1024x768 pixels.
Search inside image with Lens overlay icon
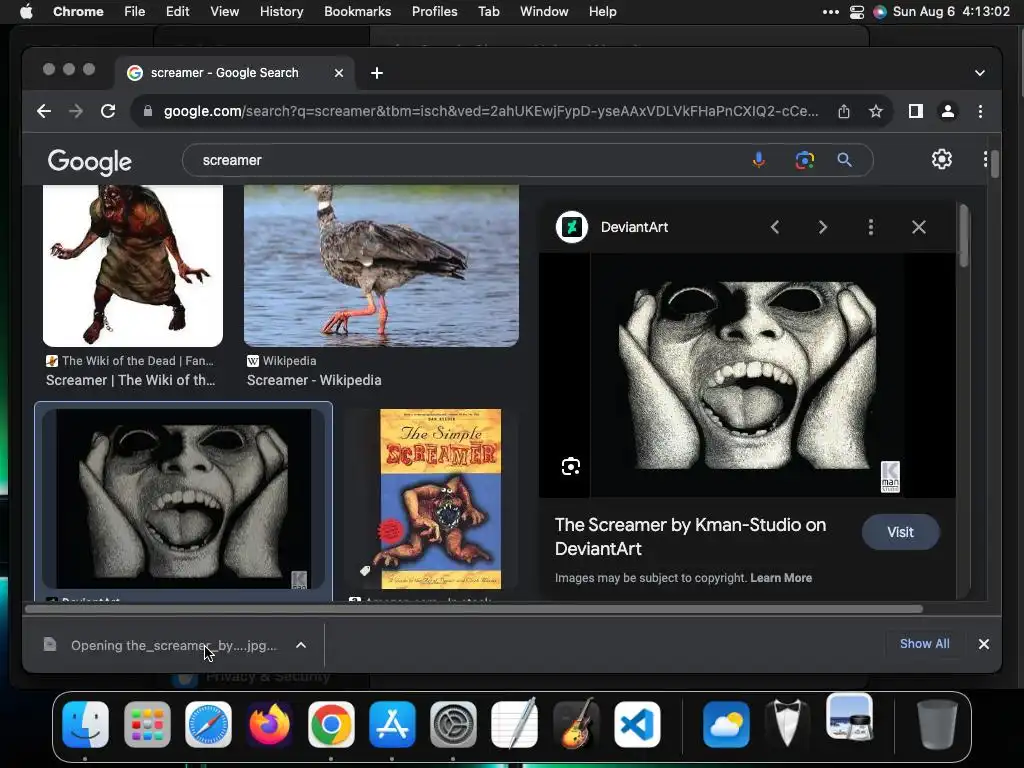[571, 466]
